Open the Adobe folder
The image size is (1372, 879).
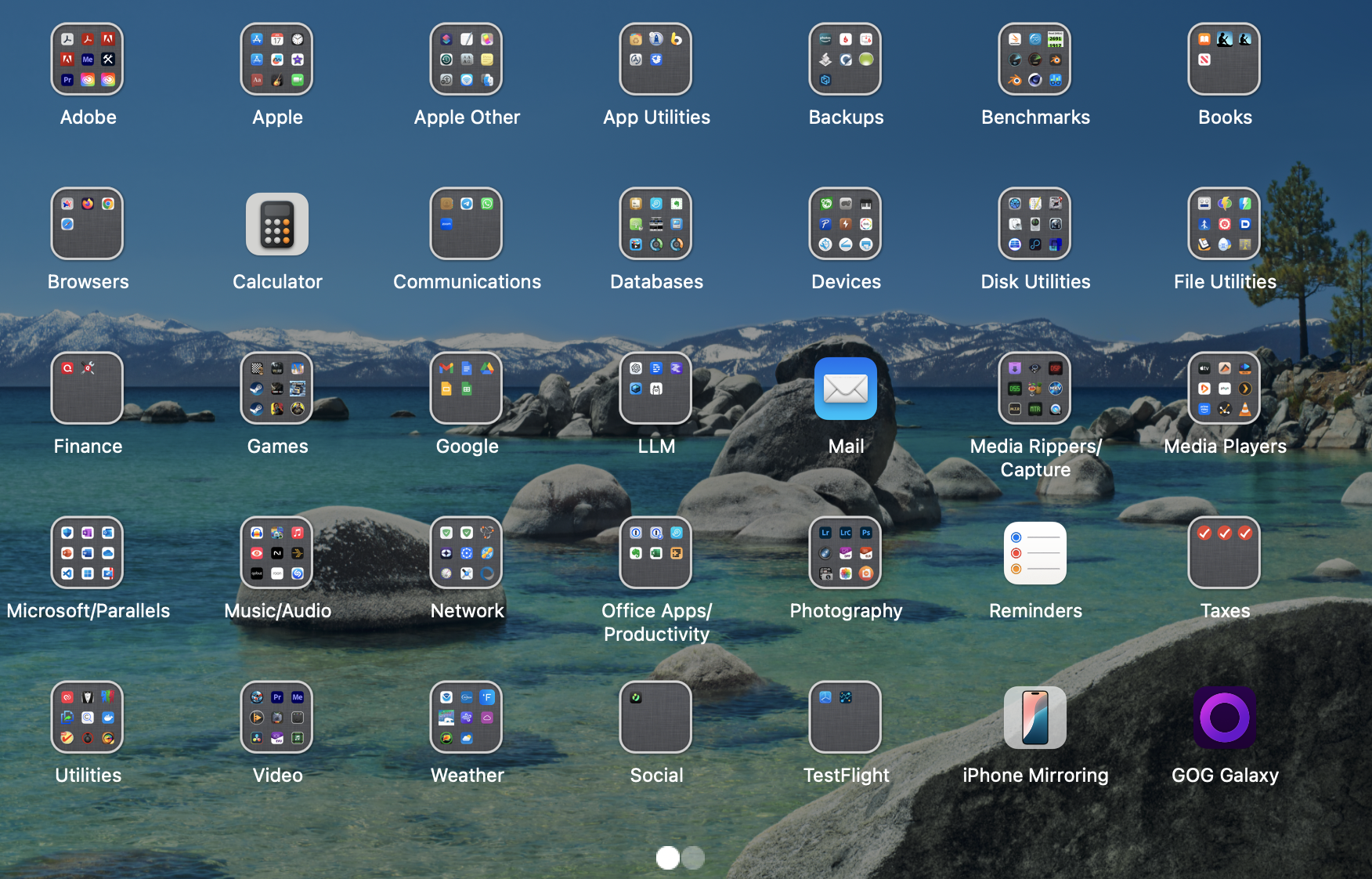88,59
